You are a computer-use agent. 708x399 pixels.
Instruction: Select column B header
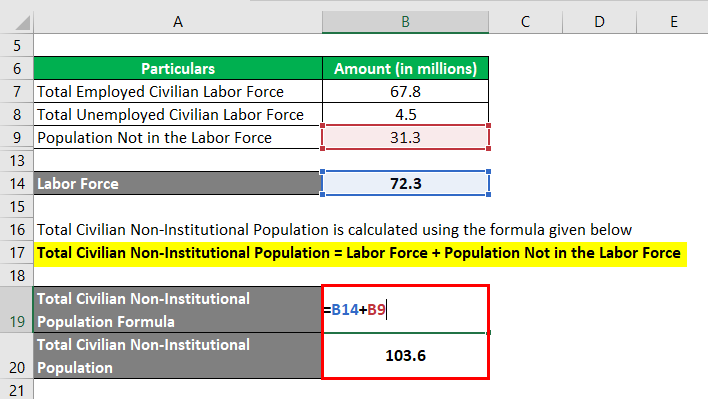405,22
